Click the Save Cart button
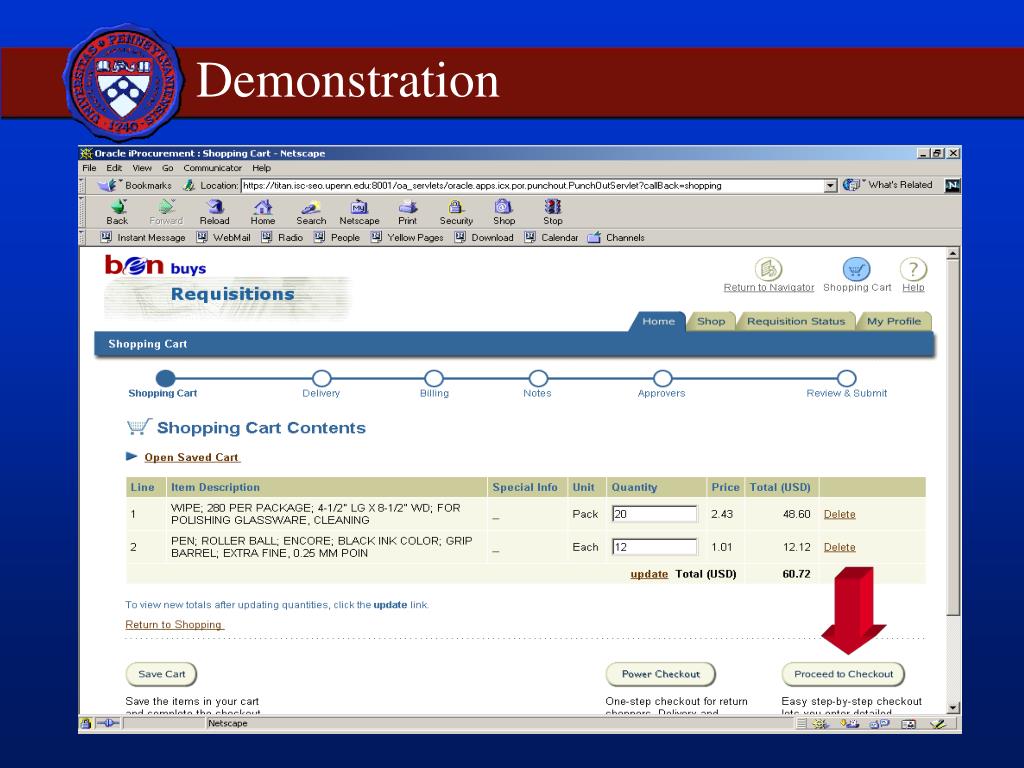 (x=161, y=674)
